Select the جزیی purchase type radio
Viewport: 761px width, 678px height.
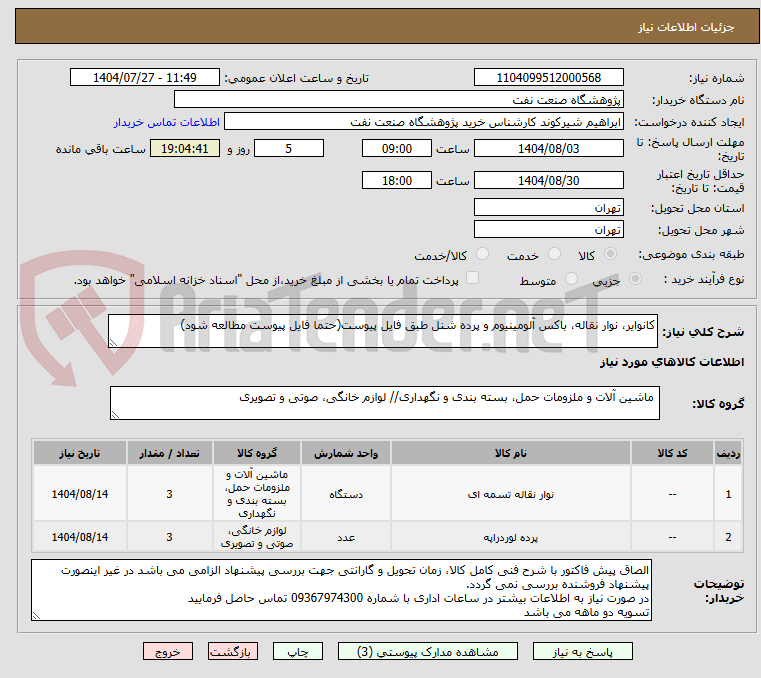635,279
